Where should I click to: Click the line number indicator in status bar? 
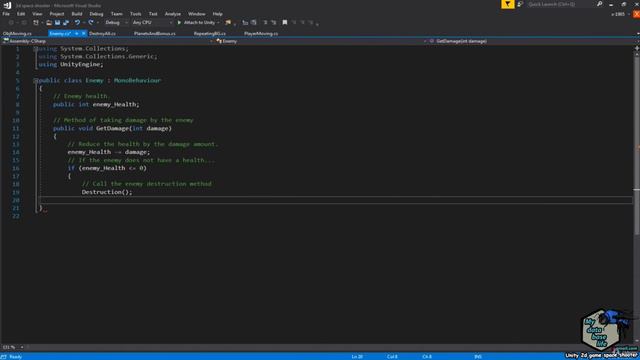click(x=357, y=357)
